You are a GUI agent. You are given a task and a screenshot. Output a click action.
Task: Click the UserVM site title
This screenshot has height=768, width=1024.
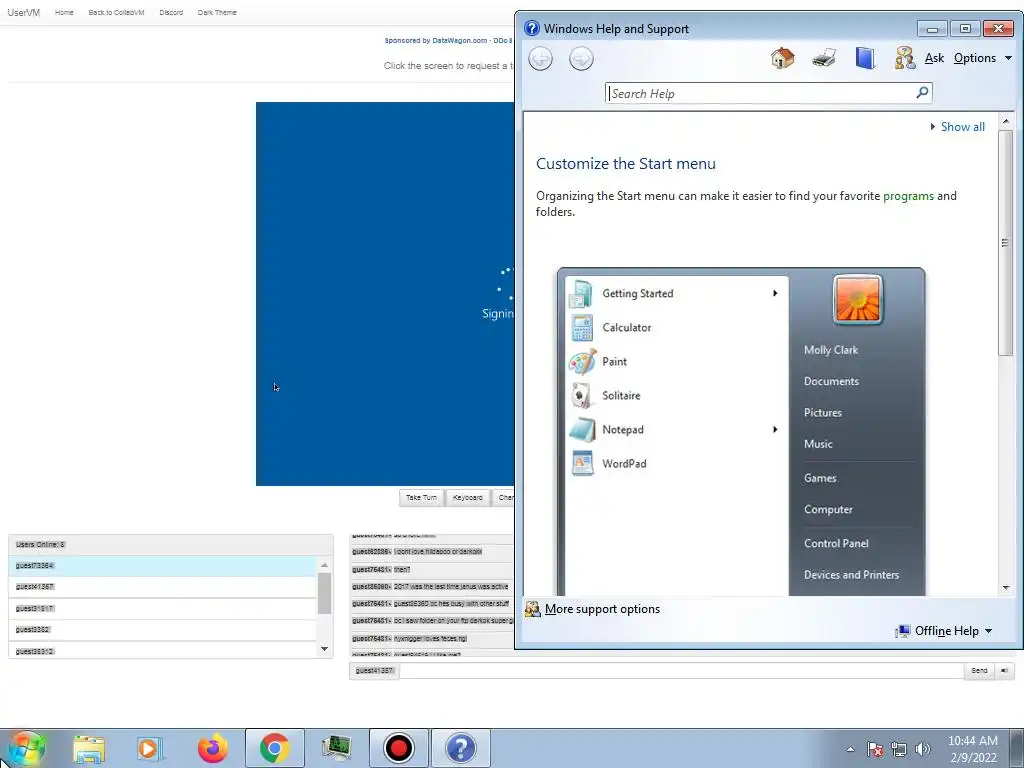click(24, 12)
